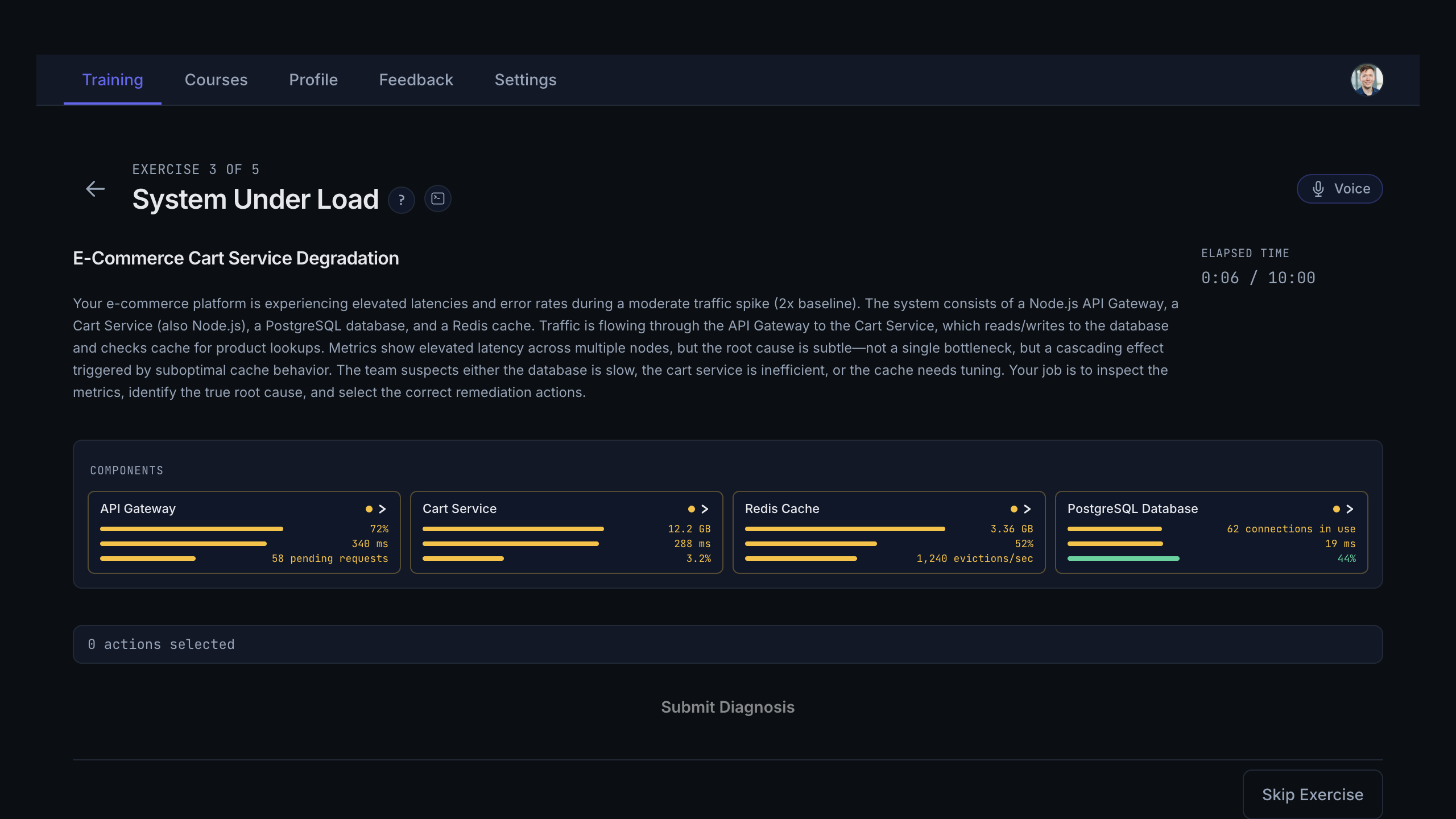This screenshot has height=819, width=1456.
Task: Open the user profile avatar in the navbar
Action: (1366, 80)
